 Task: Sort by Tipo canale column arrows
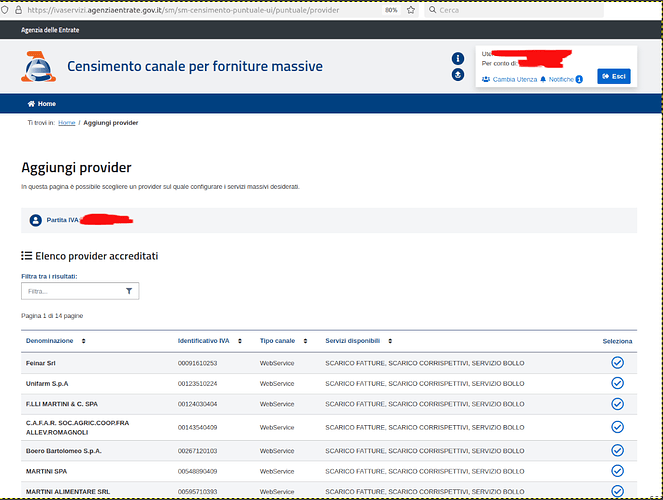point(305,341)
